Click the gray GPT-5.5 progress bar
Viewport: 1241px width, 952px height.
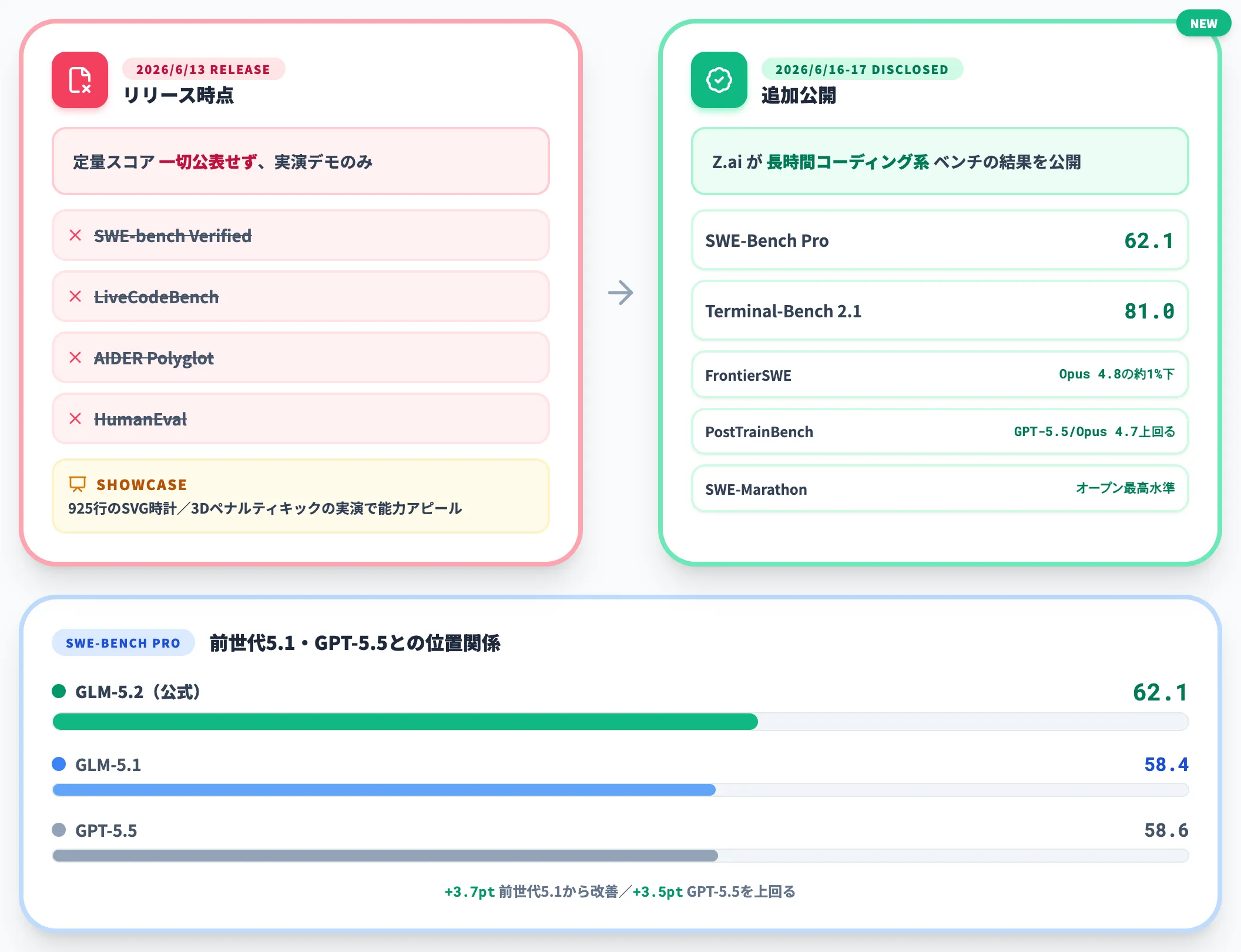point(385,856)
